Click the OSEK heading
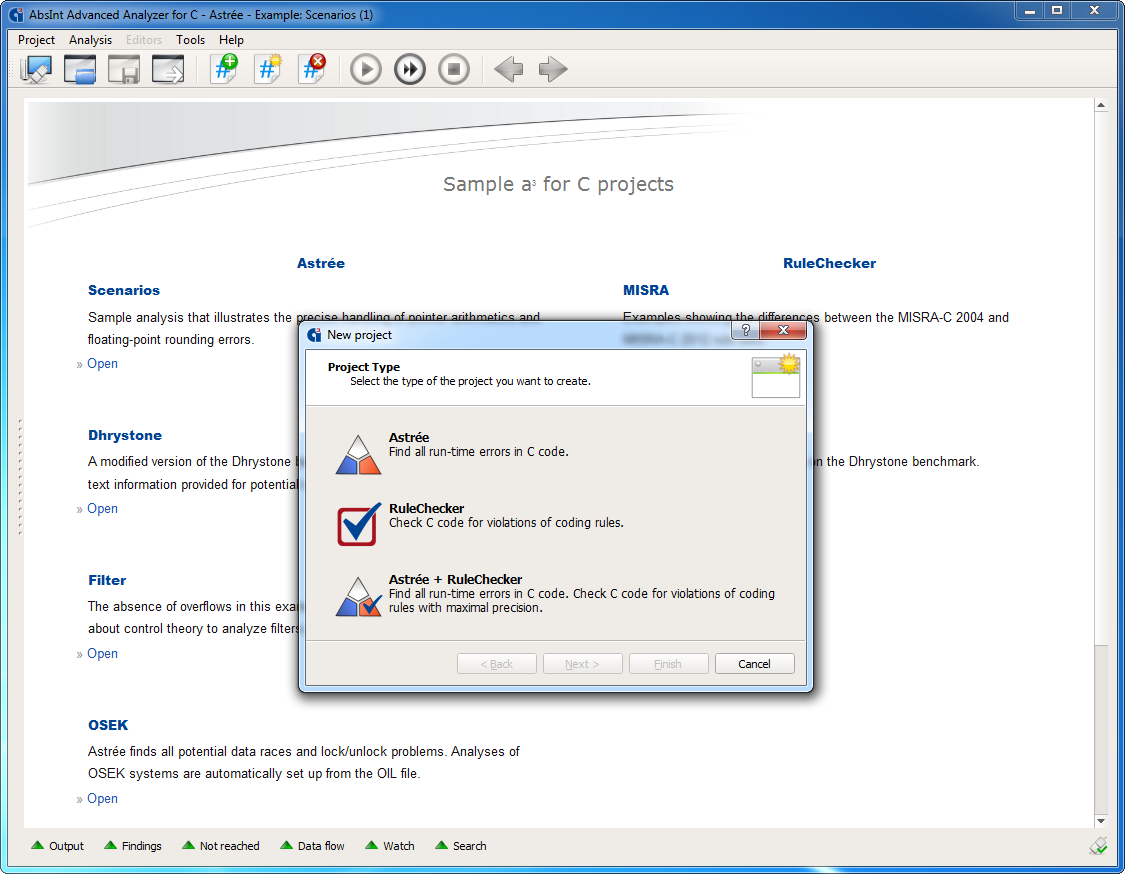The height and width of the screenshot is (874, 1125). [108, 725]
